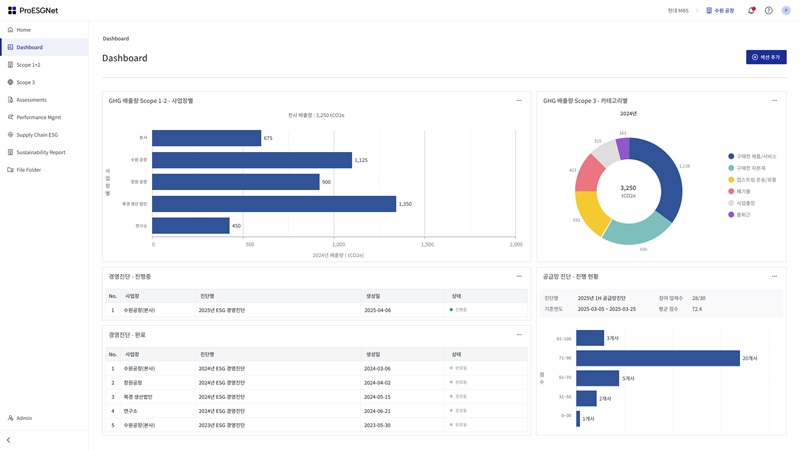Collapse the sidebar with the arrow
Screen dimensions: 800x450
tap(9, 440)
